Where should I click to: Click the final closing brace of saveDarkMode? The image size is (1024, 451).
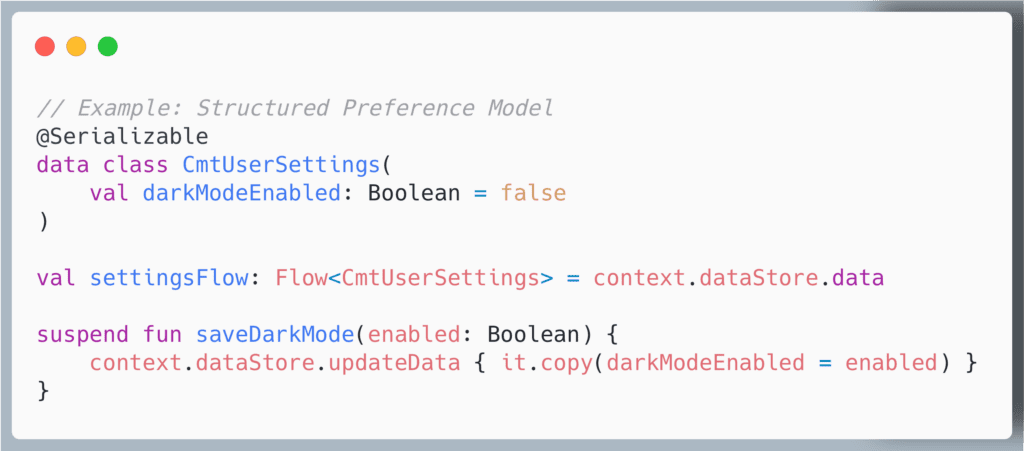point(43,390)
